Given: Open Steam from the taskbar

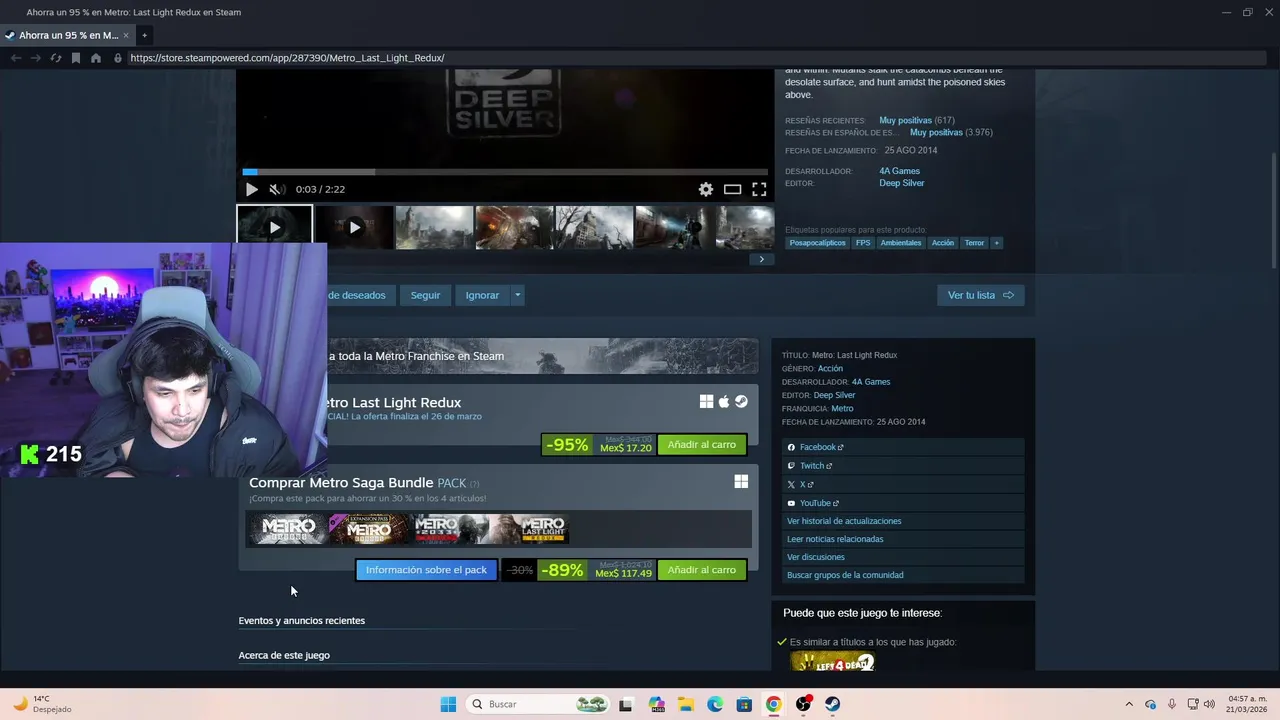Looking at the screenshot, I should [832, 704].
